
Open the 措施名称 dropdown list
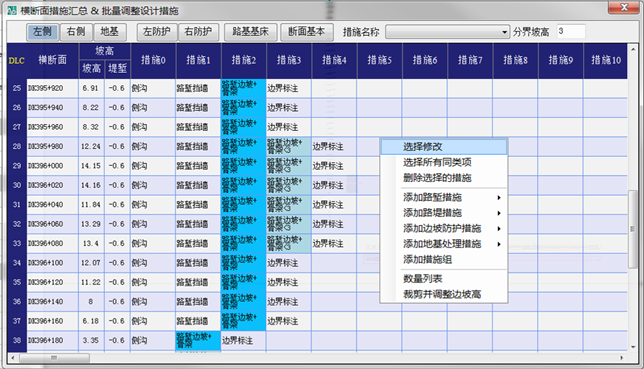(x=447, y=32)
